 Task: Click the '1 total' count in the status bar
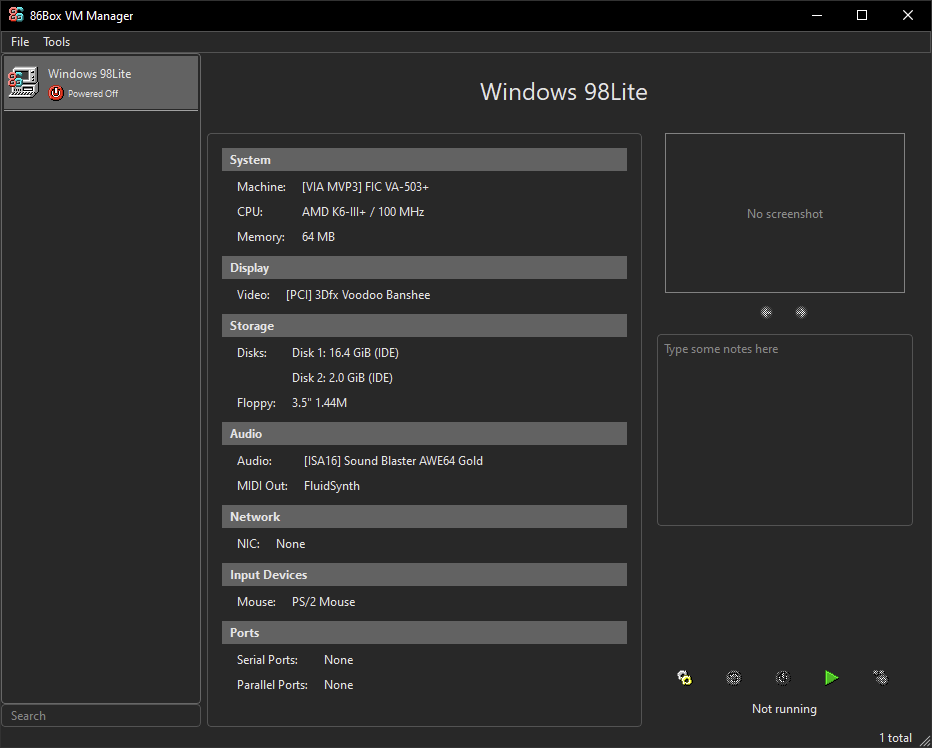click(x=895, y=737)
